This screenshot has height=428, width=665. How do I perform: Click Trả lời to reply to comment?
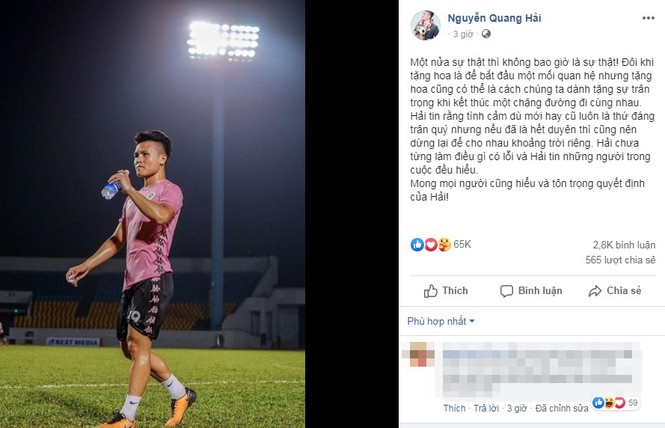coord(487,408)
